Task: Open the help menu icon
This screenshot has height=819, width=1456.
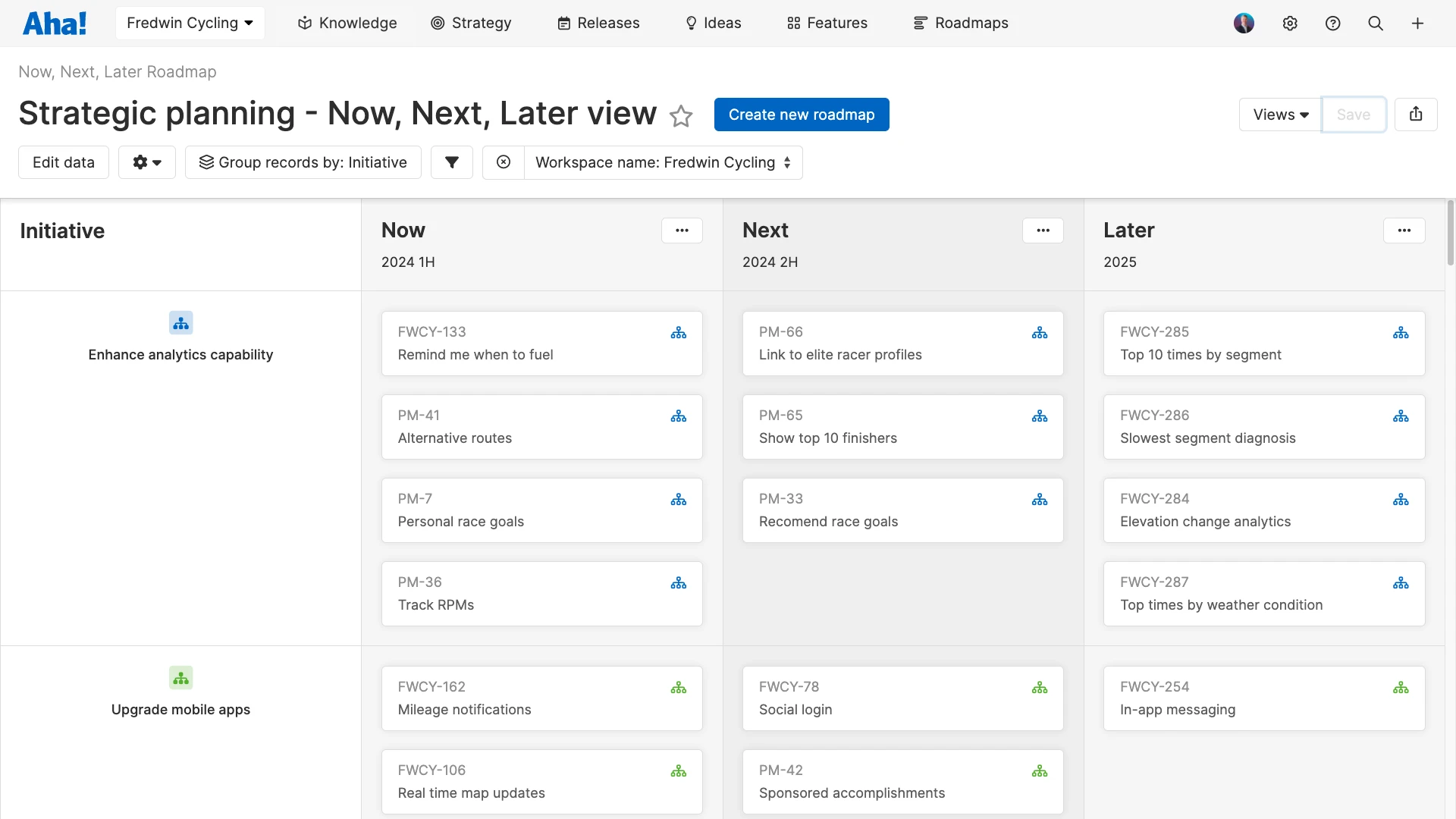Action: tap(1333, 24)
